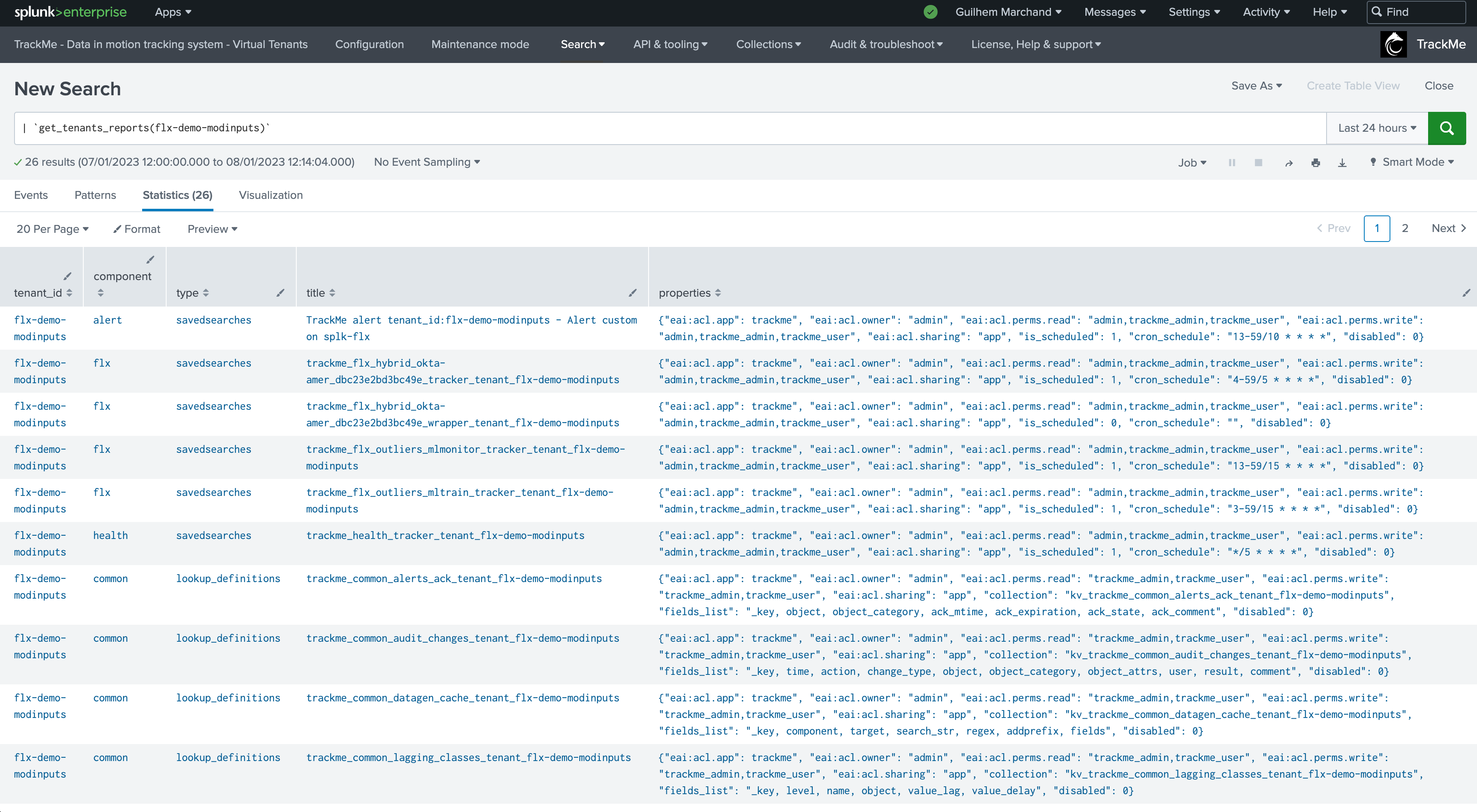Click into the search query input field
1477x812 pixels.
click(670, 128)
